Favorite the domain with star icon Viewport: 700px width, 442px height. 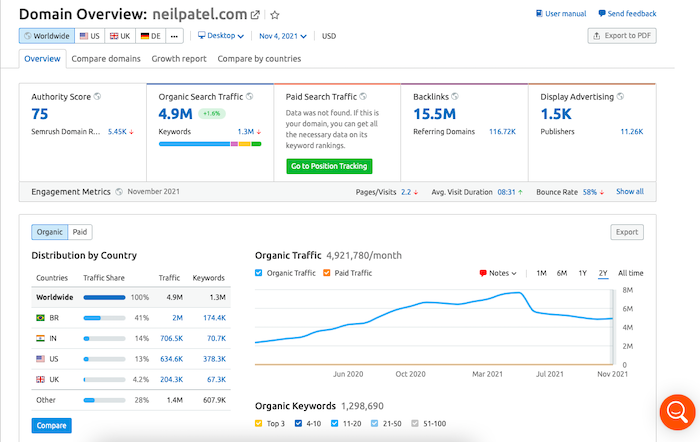tap(275, 15)
